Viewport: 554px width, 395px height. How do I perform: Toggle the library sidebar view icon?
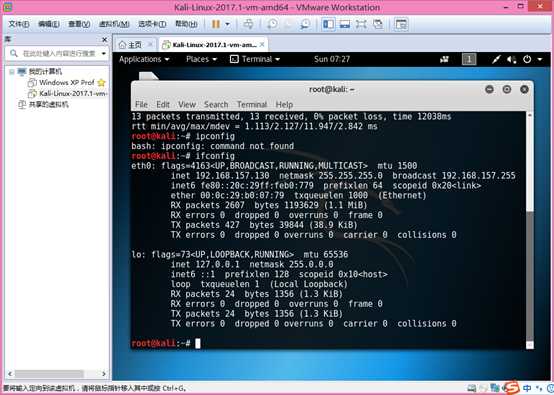[328, 24]
